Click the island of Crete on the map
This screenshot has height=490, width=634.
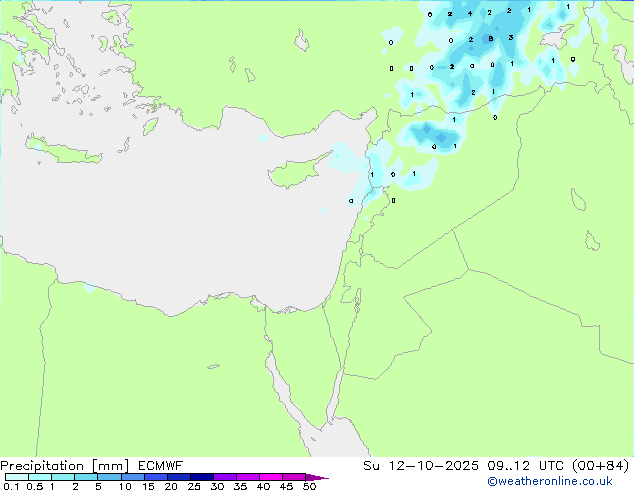pyautogui.click(x=63, y=150)
